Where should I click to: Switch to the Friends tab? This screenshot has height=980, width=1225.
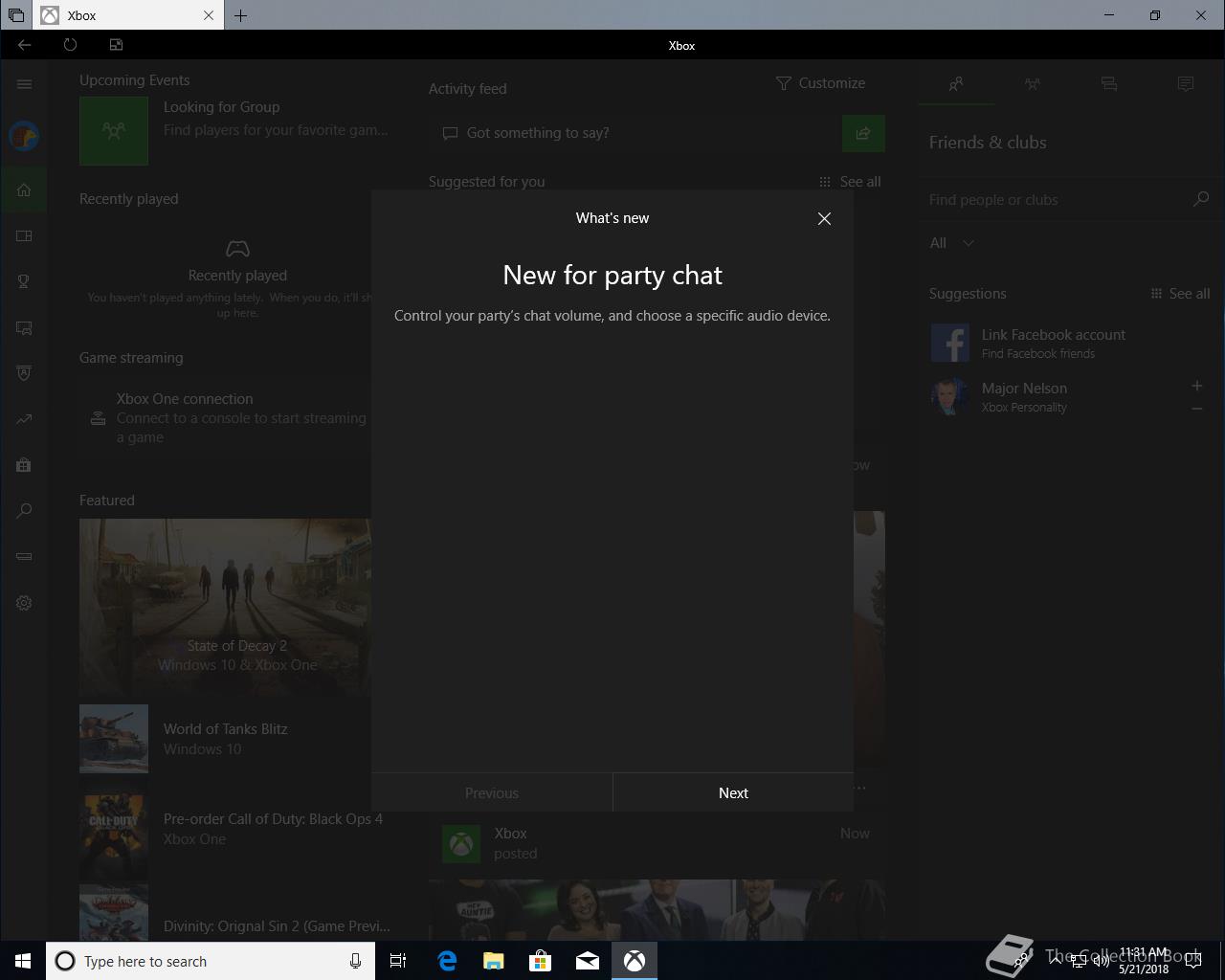coord(956,84)
